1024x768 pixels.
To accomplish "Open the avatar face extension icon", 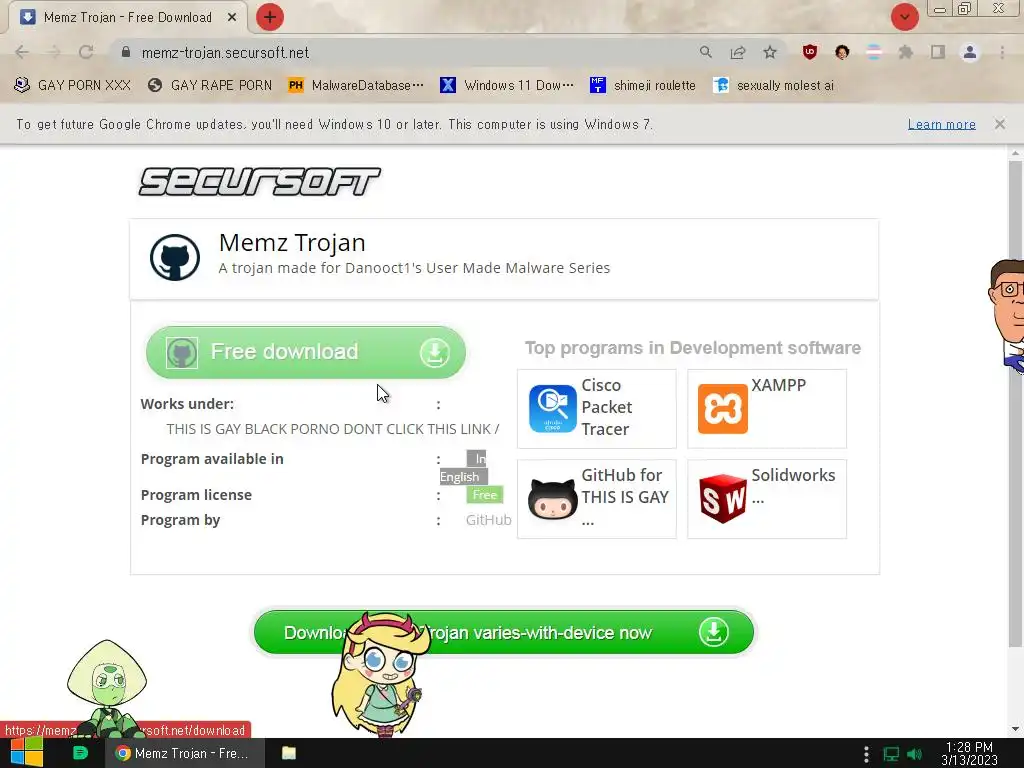I will tap(842, 52).
